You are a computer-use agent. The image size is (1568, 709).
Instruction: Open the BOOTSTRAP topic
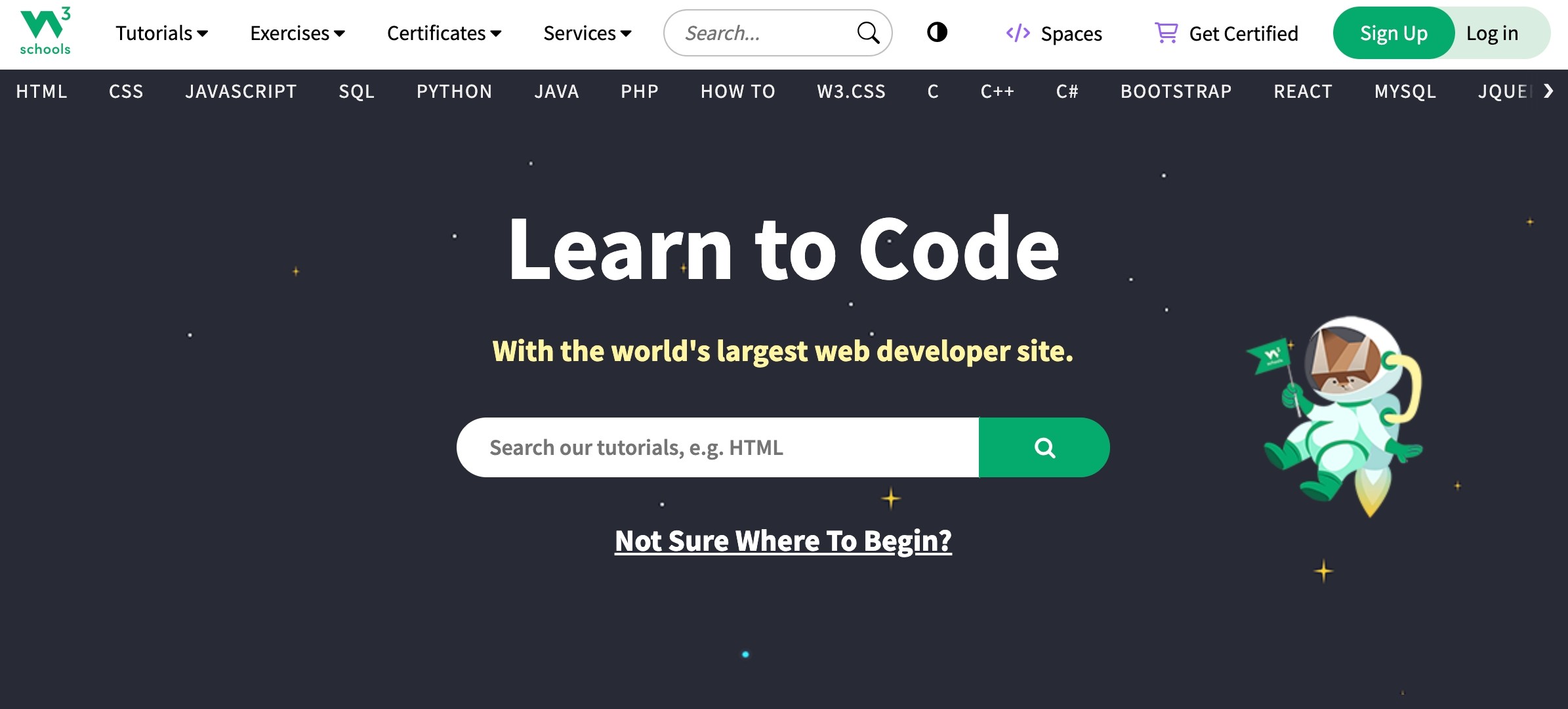[1176, 91]
